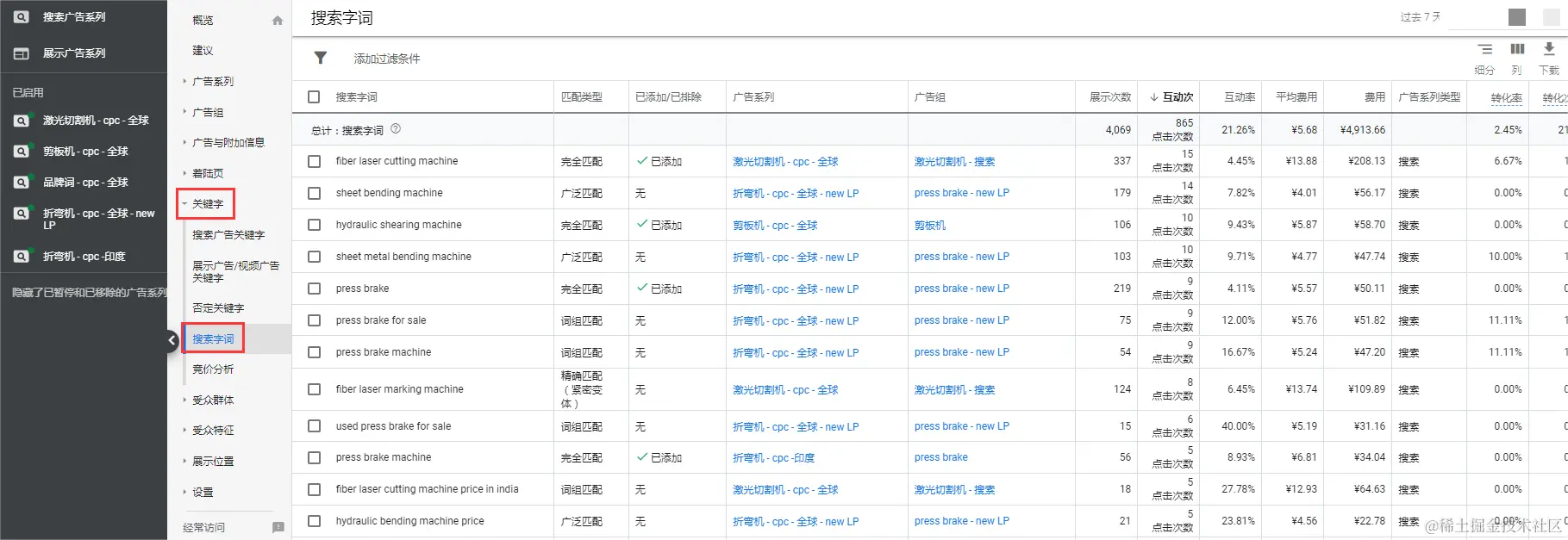The height and width of the screenshot is (540, 1568).
Task: Click the help icon beside 总计：搜索字词
Action: pos(396,129)
